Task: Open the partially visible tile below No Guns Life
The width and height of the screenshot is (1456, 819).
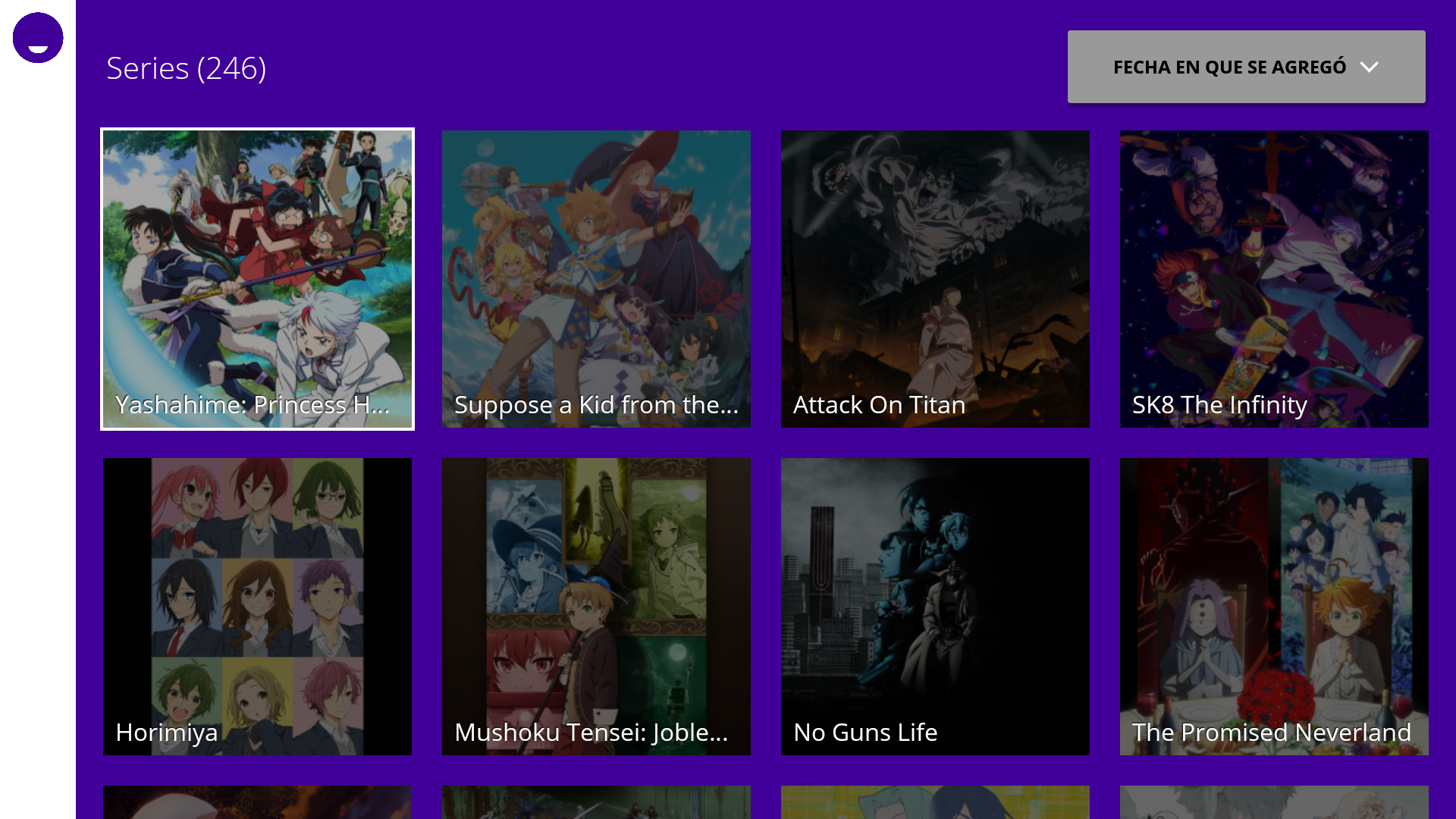Action: (935, 802)
